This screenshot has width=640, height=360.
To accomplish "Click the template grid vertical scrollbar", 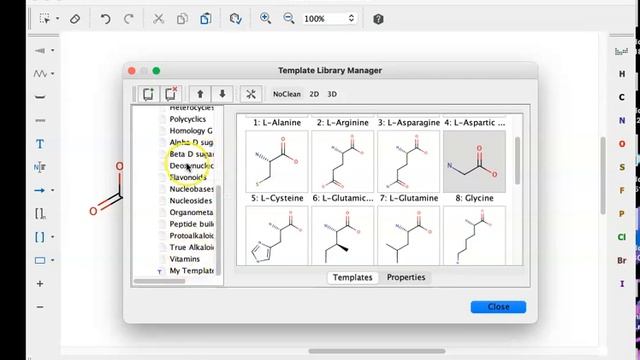I will coord(518,160).
